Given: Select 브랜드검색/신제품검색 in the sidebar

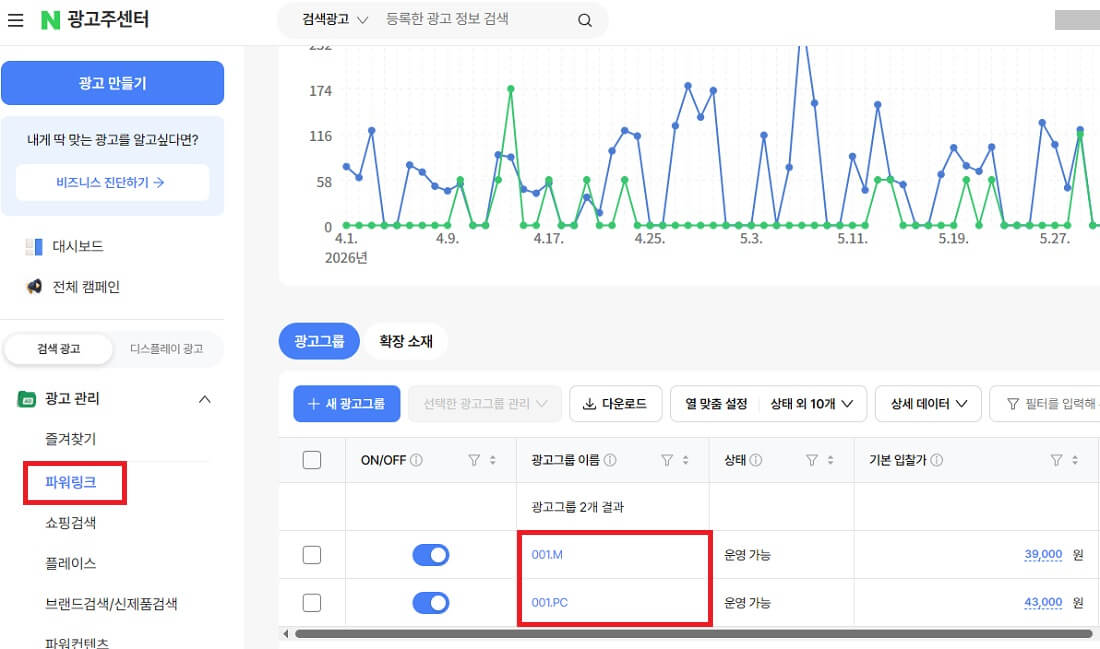Looking at the screenshot, I should (x=111, y=604).
